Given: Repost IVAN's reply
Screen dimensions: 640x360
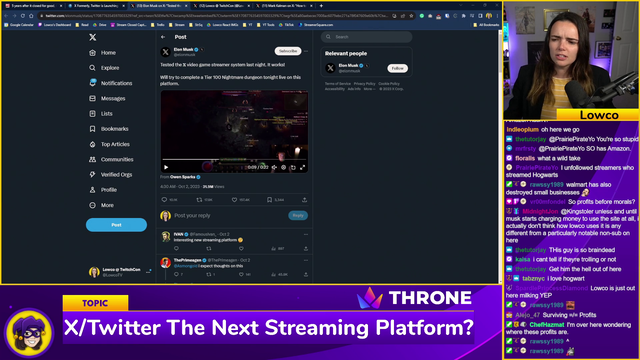Looking at the screenshot, I should (209, 248).
